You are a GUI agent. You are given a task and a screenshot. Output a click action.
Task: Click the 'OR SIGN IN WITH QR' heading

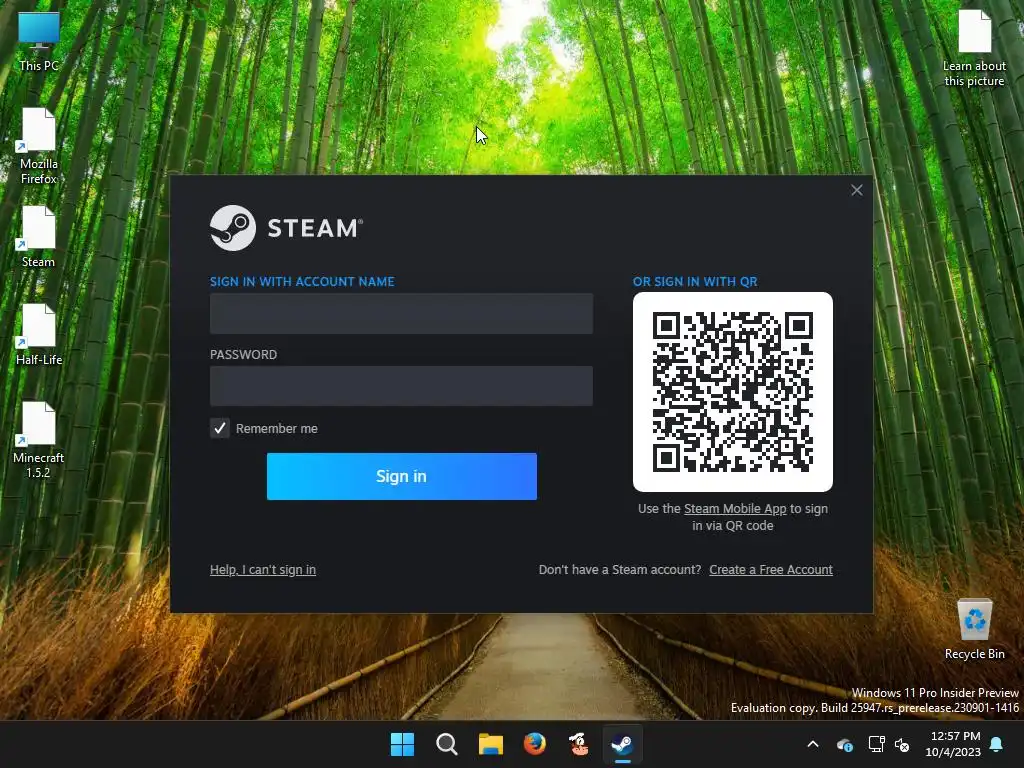click(695, 281)
